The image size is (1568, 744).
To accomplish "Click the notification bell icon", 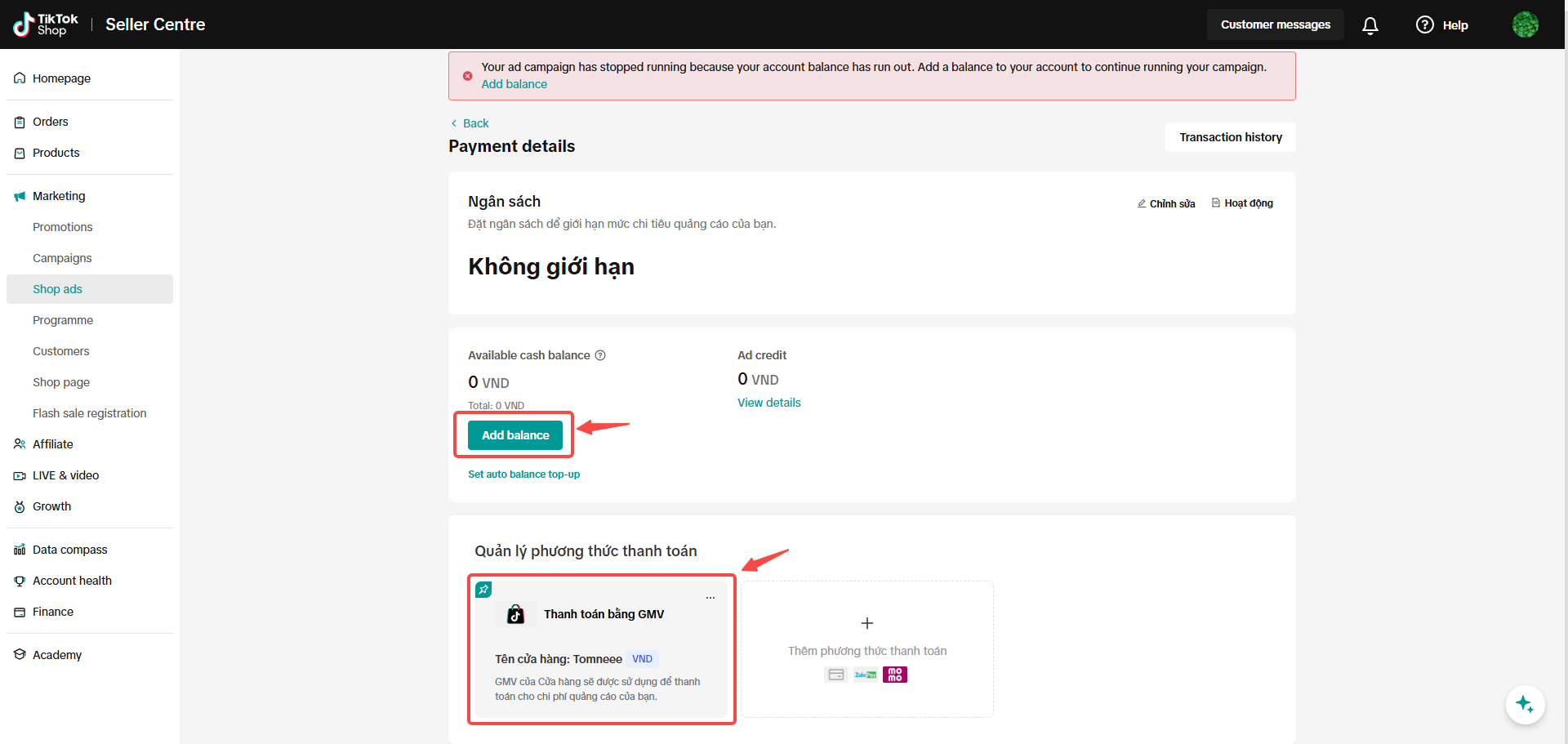I will click(1370, 25).
